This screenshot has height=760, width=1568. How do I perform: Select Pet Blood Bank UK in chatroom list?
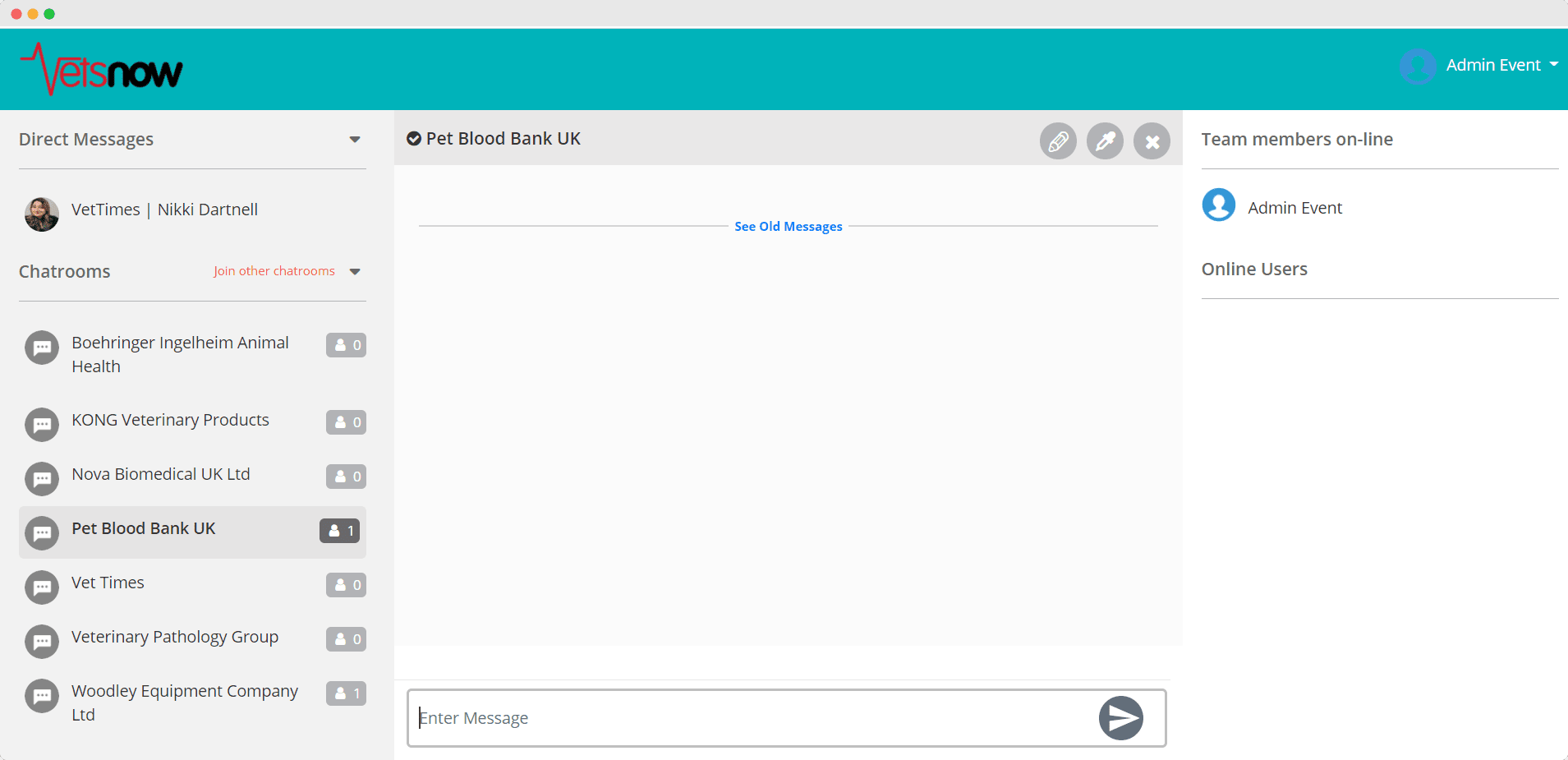tap(192, 532)
